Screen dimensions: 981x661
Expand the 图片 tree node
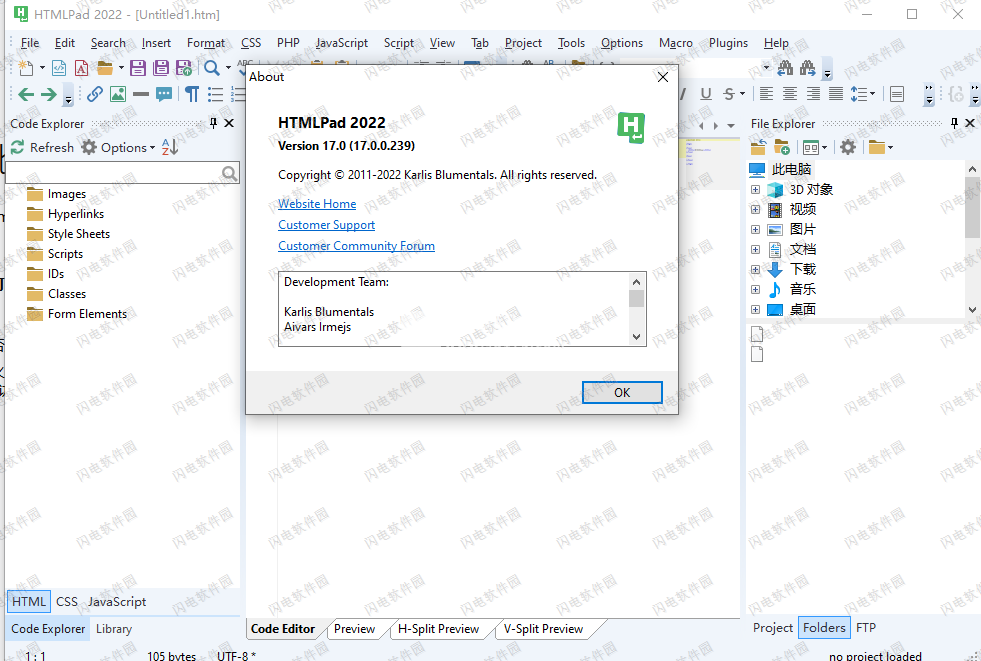[x=755, y=230]
